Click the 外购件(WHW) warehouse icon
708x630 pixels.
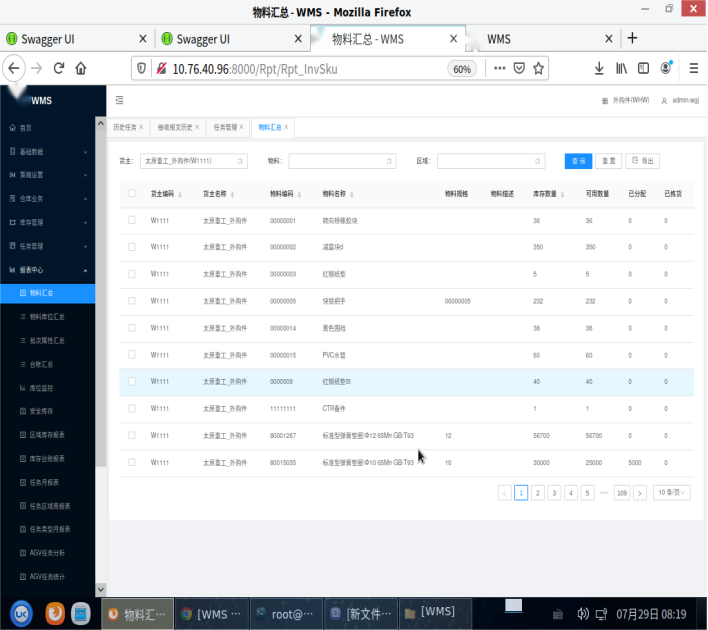(x=605, y=101)
